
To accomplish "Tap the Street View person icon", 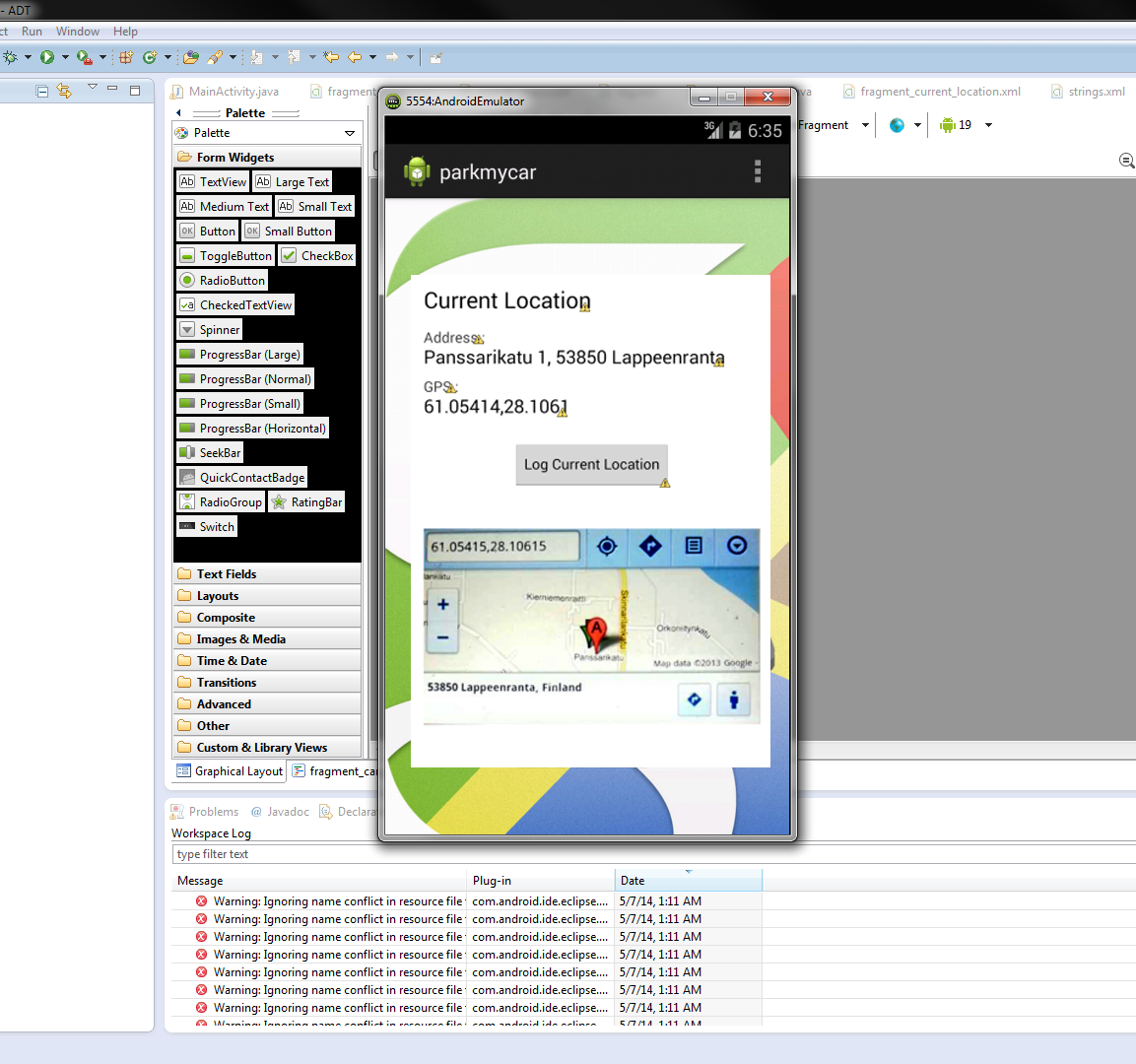I will [x=733, y=699].
